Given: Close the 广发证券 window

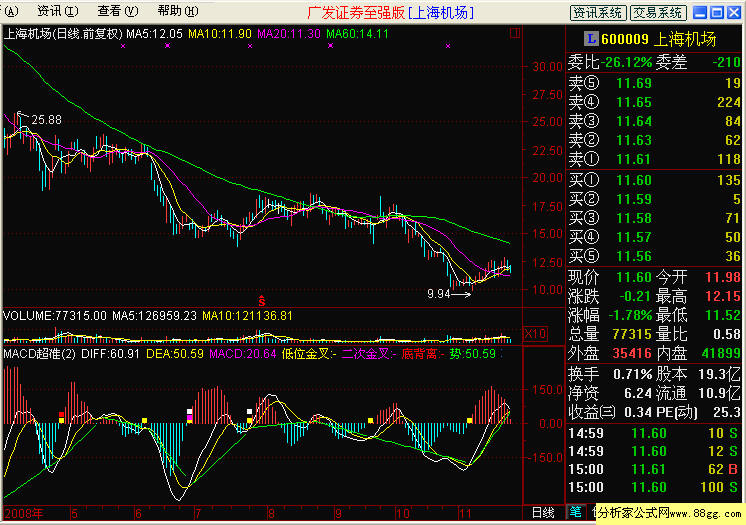Looking at the screenshot, I should (x=734, y=12).
